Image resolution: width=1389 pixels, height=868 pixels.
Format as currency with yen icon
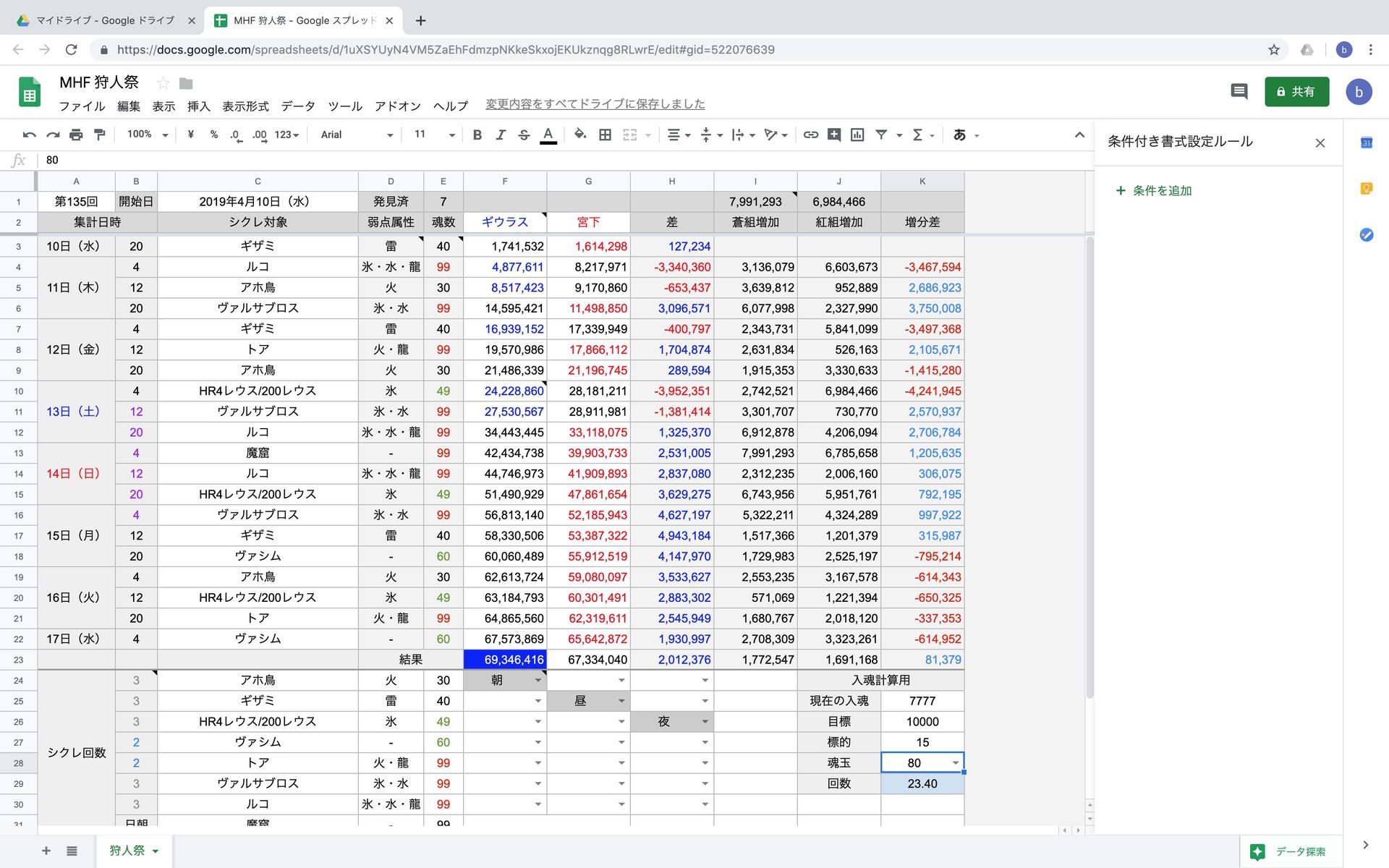click(191, 135)
